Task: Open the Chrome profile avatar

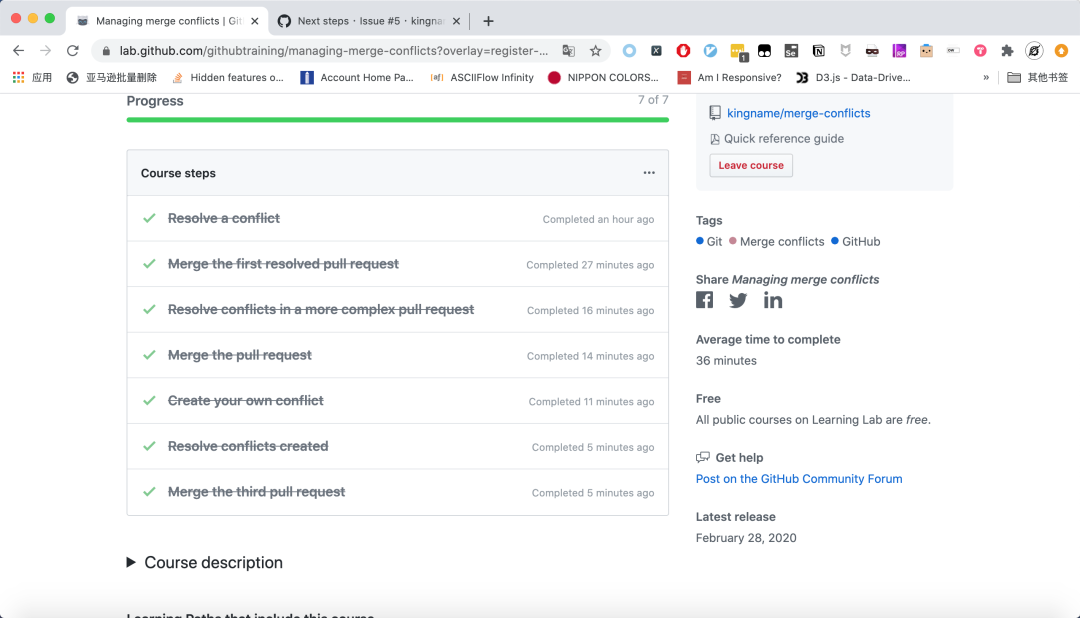Action: (1034, 50)
